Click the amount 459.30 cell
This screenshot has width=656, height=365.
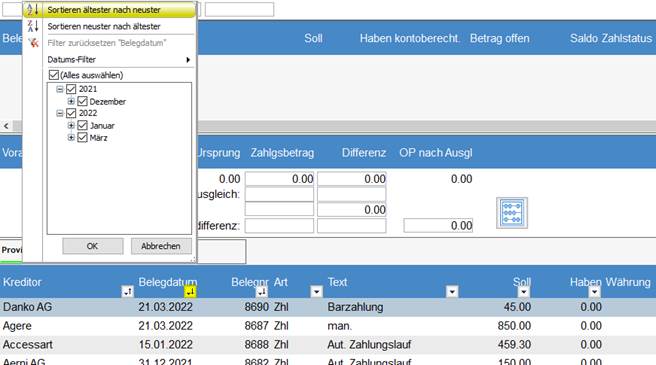pyautogui.click(x=514, y=344)
